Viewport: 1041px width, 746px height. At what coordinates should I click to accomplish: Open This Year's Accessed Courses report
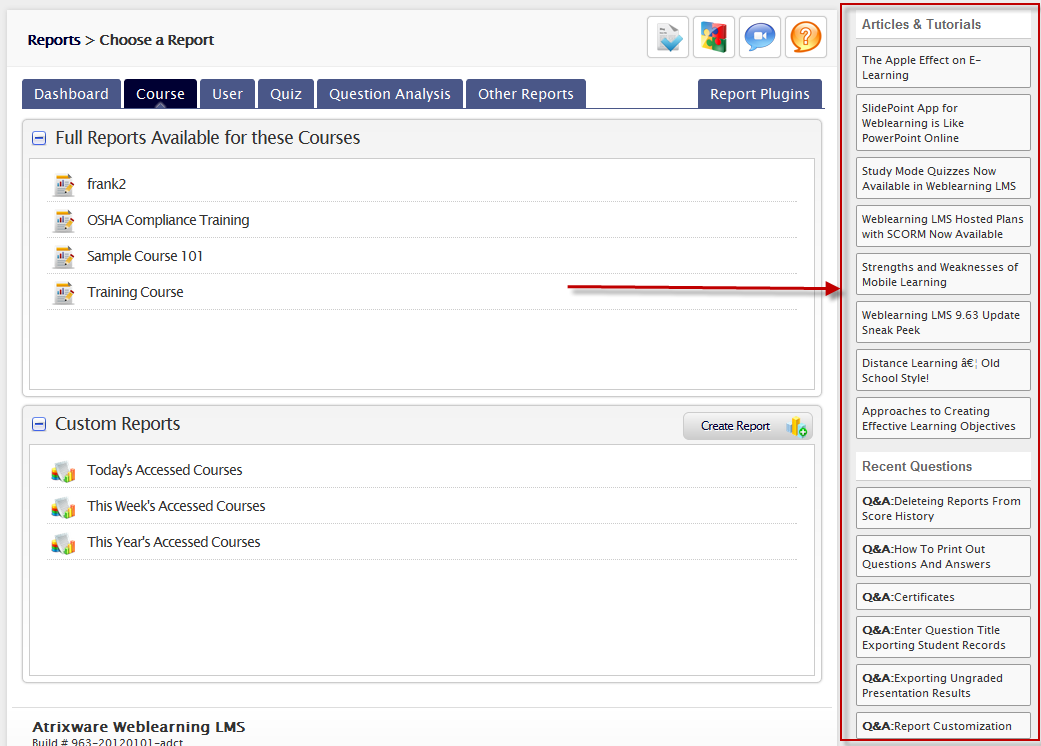click(x=173, y=542)
